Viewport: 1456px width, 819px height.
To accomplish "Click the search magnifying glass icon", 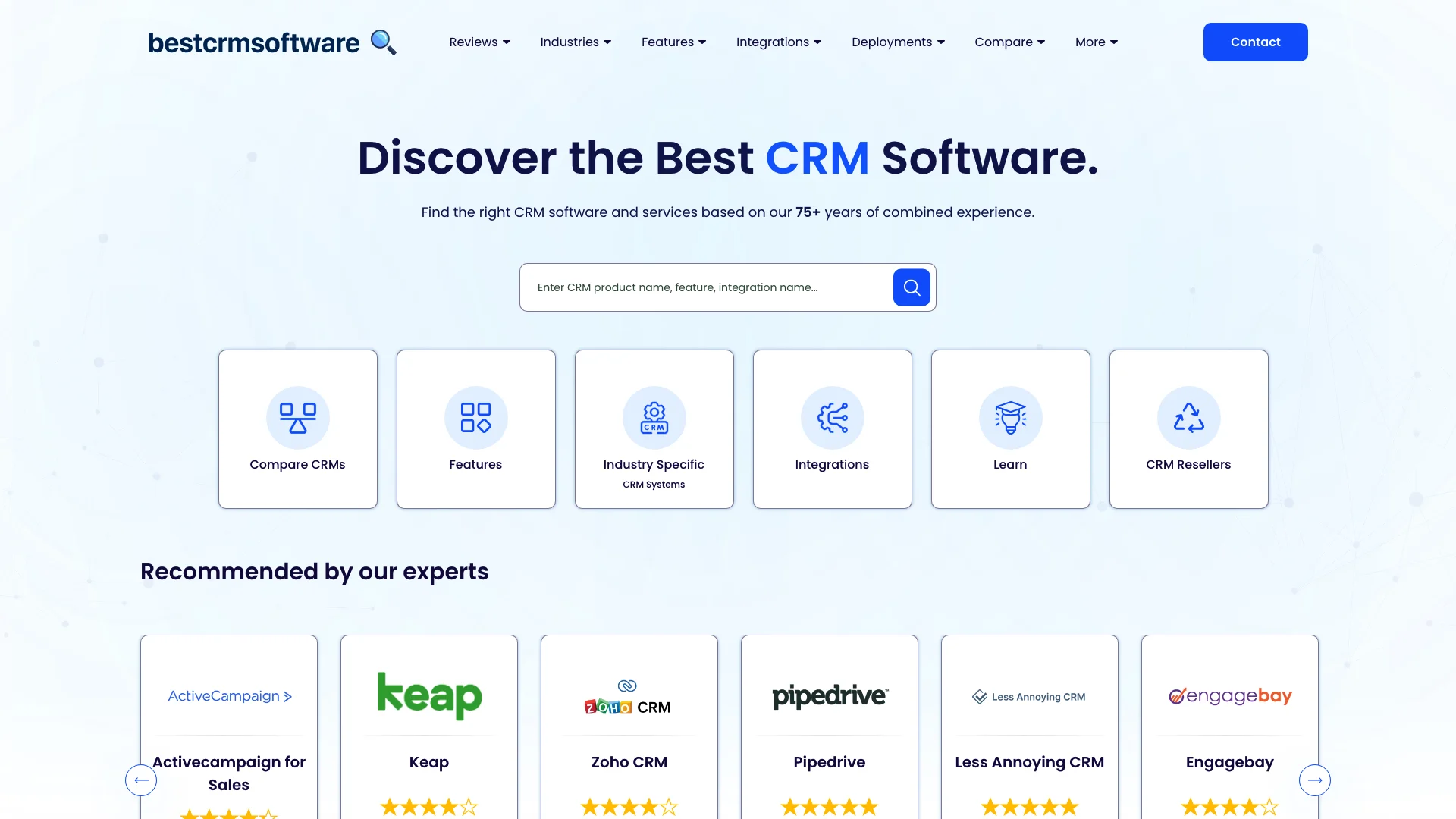I will tap(911, 287).
